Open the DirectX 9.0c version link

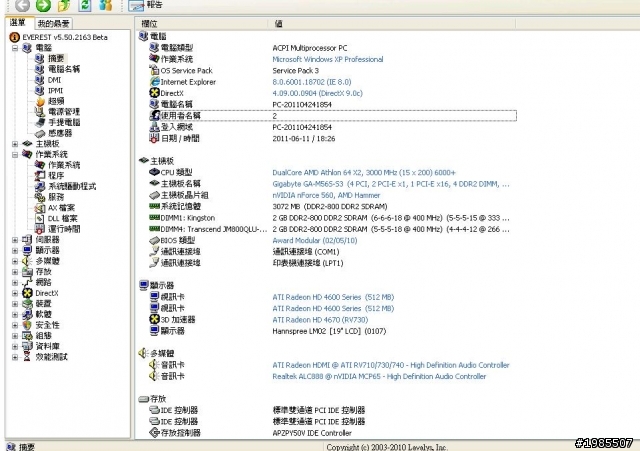[x=318, y=93]
